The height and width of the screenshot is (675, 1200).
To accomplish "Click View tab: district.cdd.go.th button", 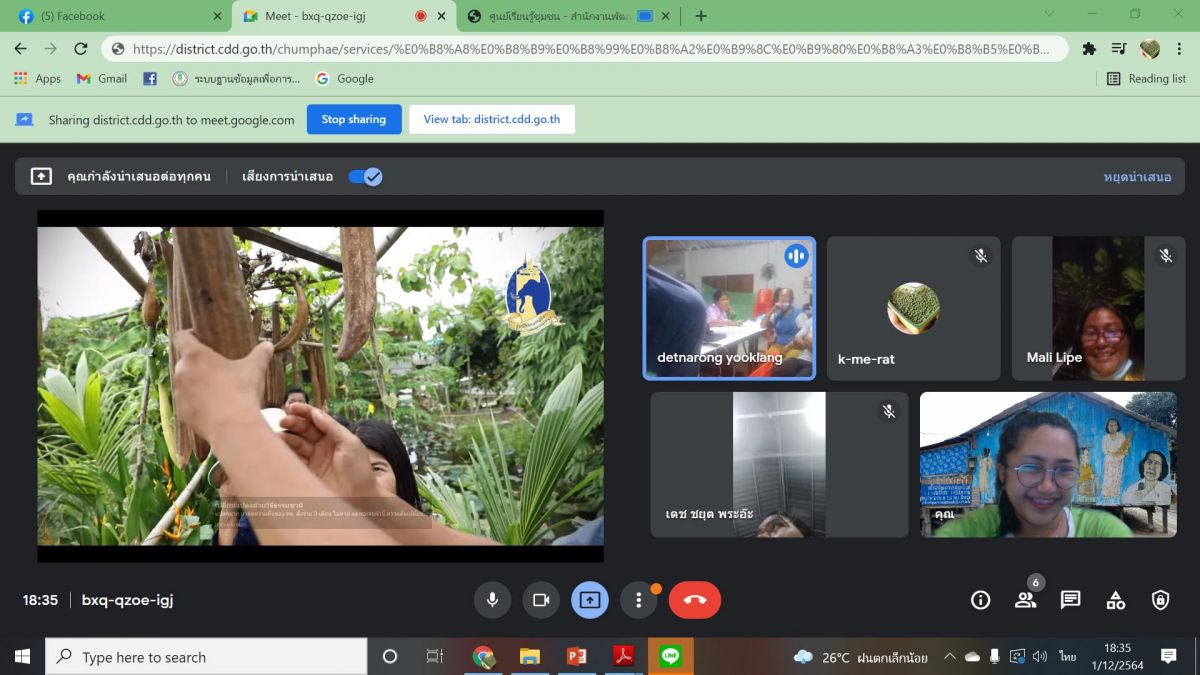I will coord(492,119).
